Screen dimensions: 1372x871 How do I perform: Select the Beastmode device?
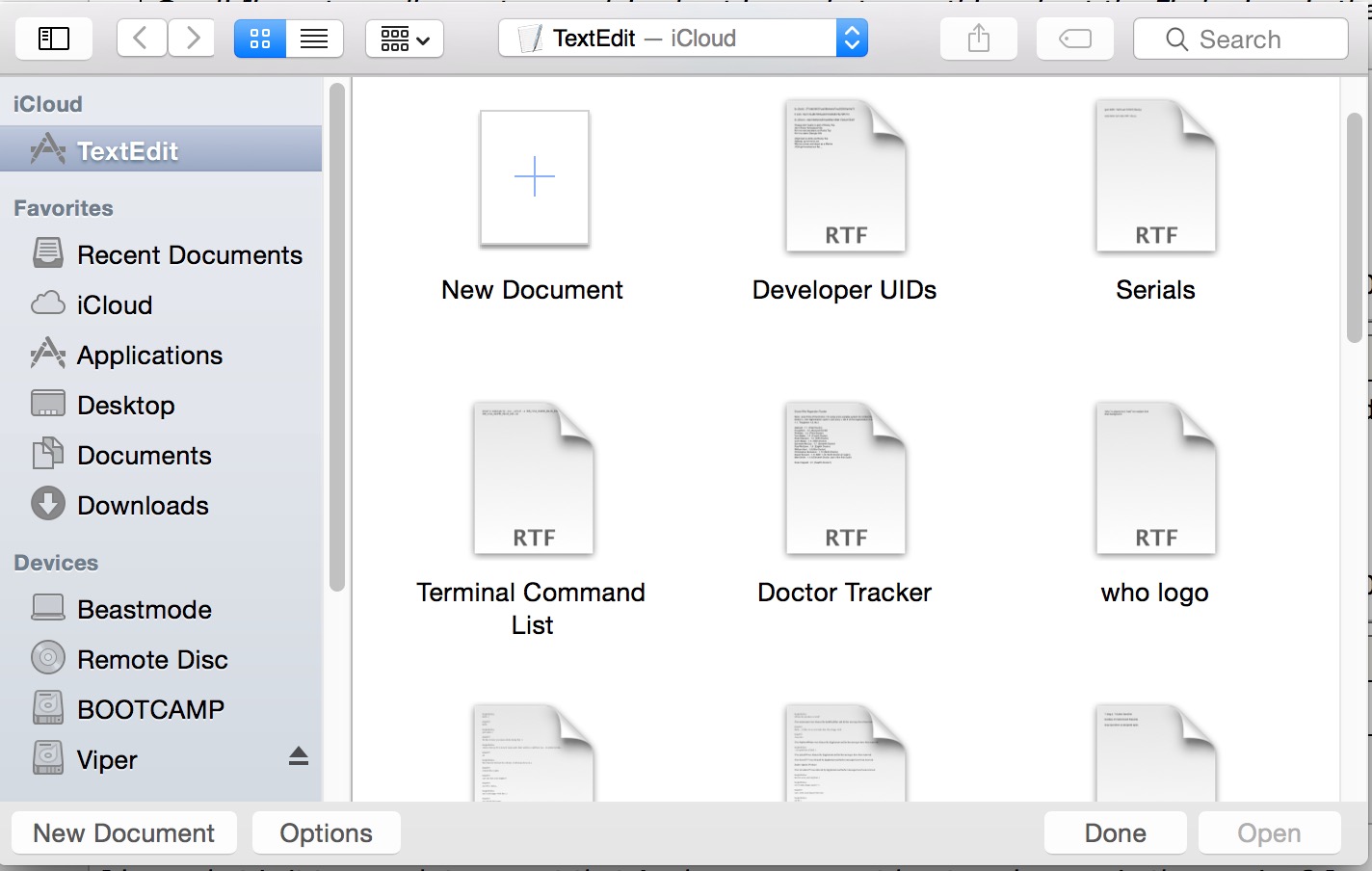(x=161, y=609)
